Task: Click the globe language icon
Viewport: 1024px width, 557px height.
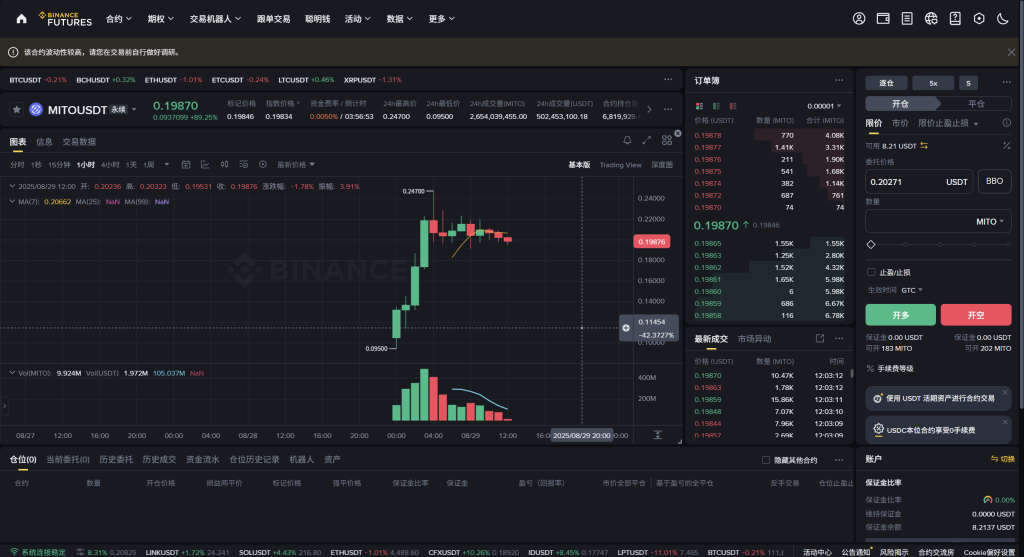Action: 931,19
